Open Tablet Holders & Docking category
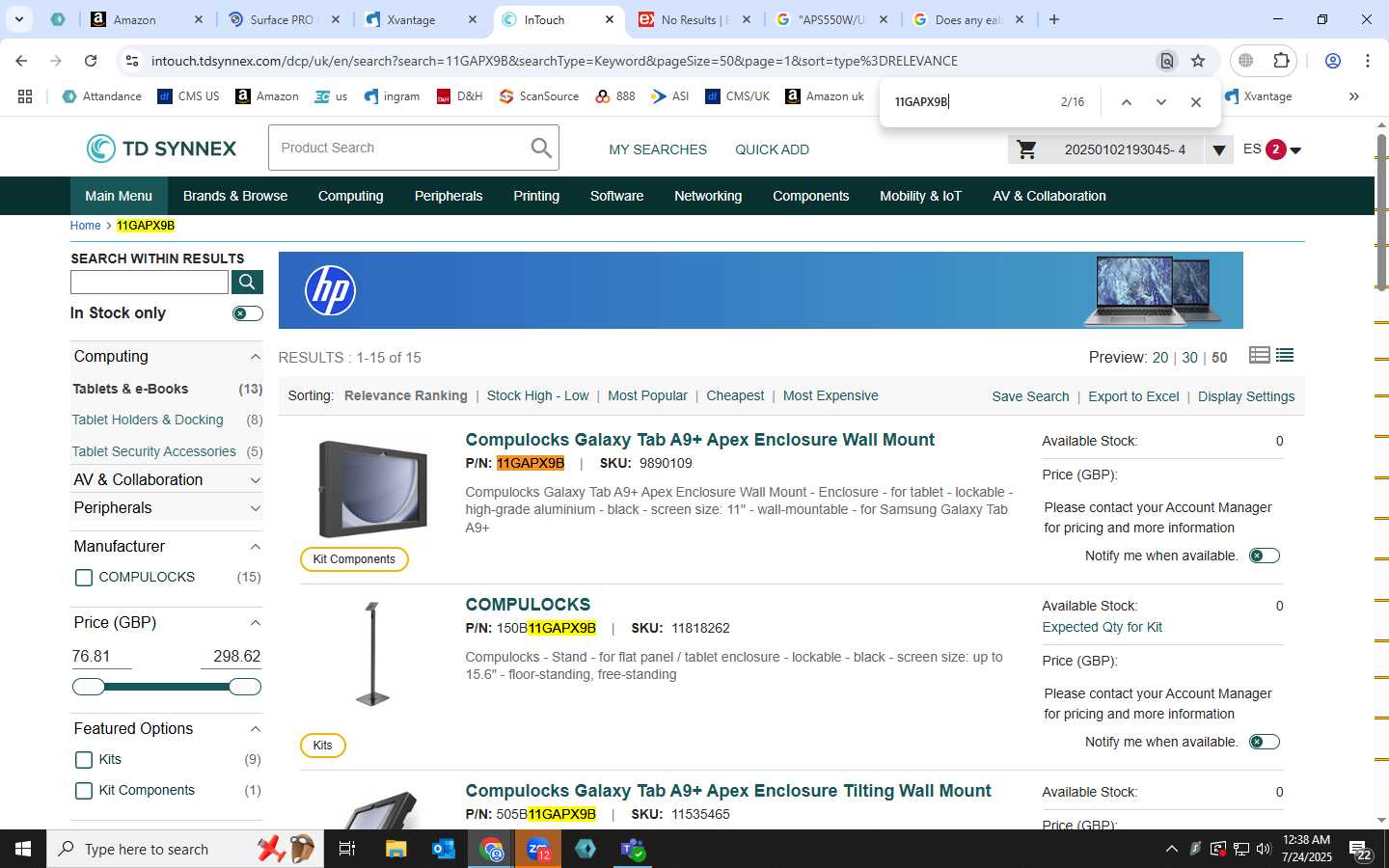Image resolution: width=1389 pixels, height=868 pixels. (x=148, y=420)
